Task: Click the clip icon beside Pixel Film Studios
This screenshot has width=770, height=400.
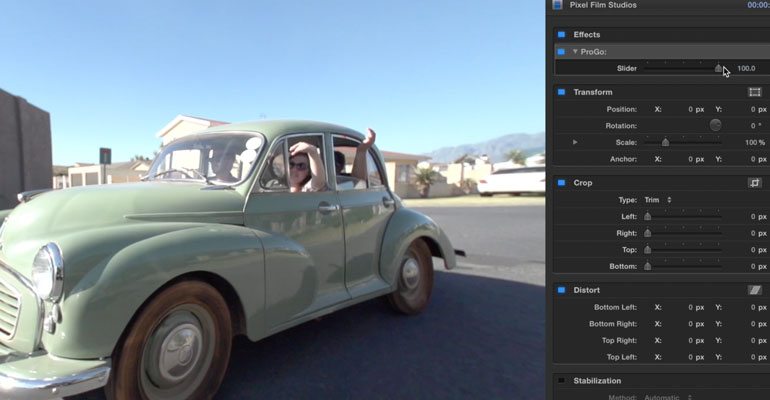Action: 557,5
